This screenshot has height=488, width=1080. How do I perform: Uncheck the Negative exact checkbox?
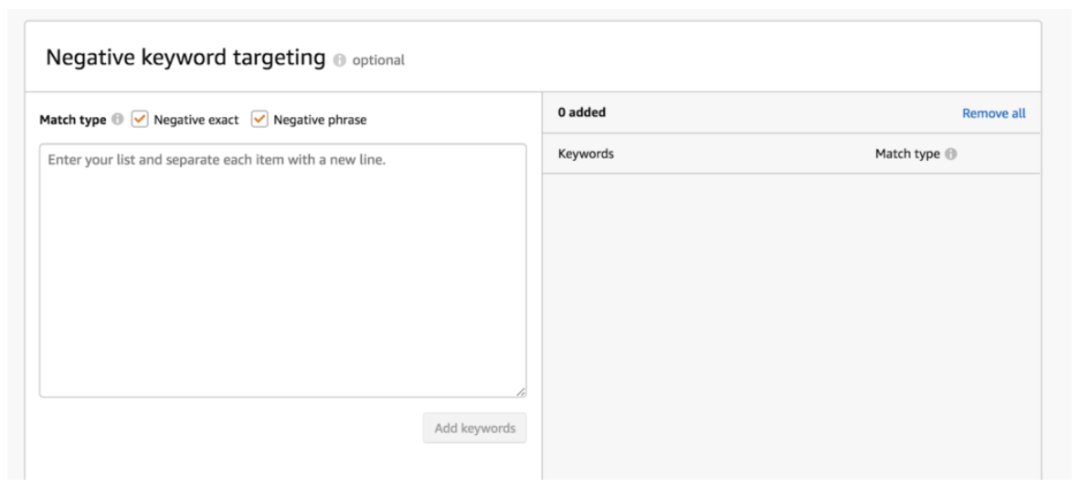point(140,119)
